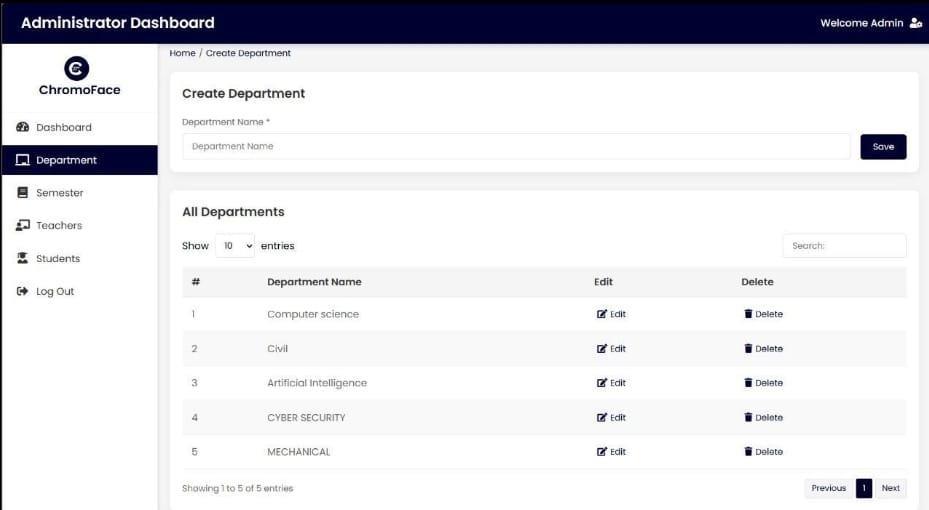Select page 1 in pagination
929x510 pixels.
864,487
